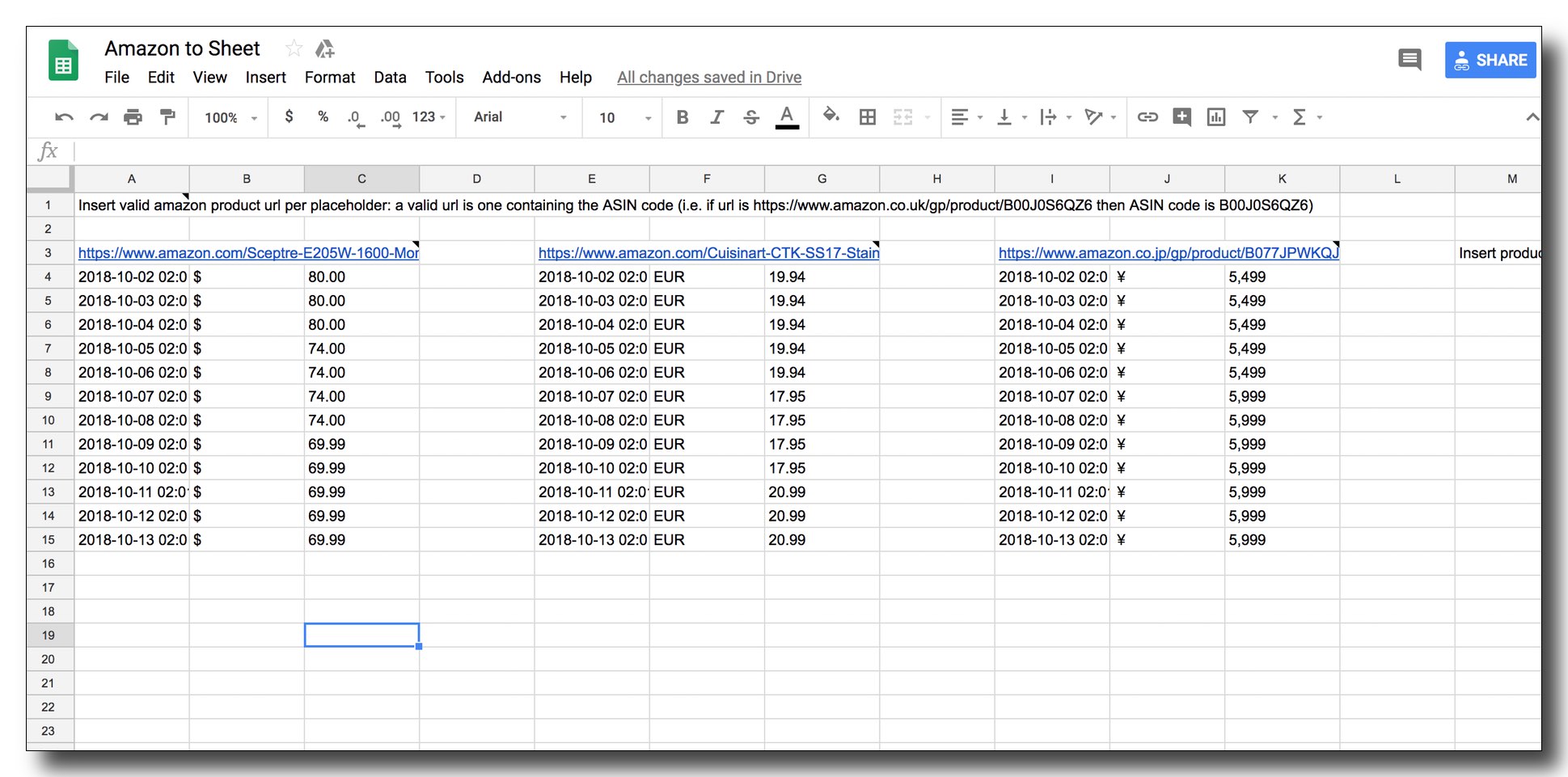Click the Undo icon
1568x777 pixels.
click(64, 117)
